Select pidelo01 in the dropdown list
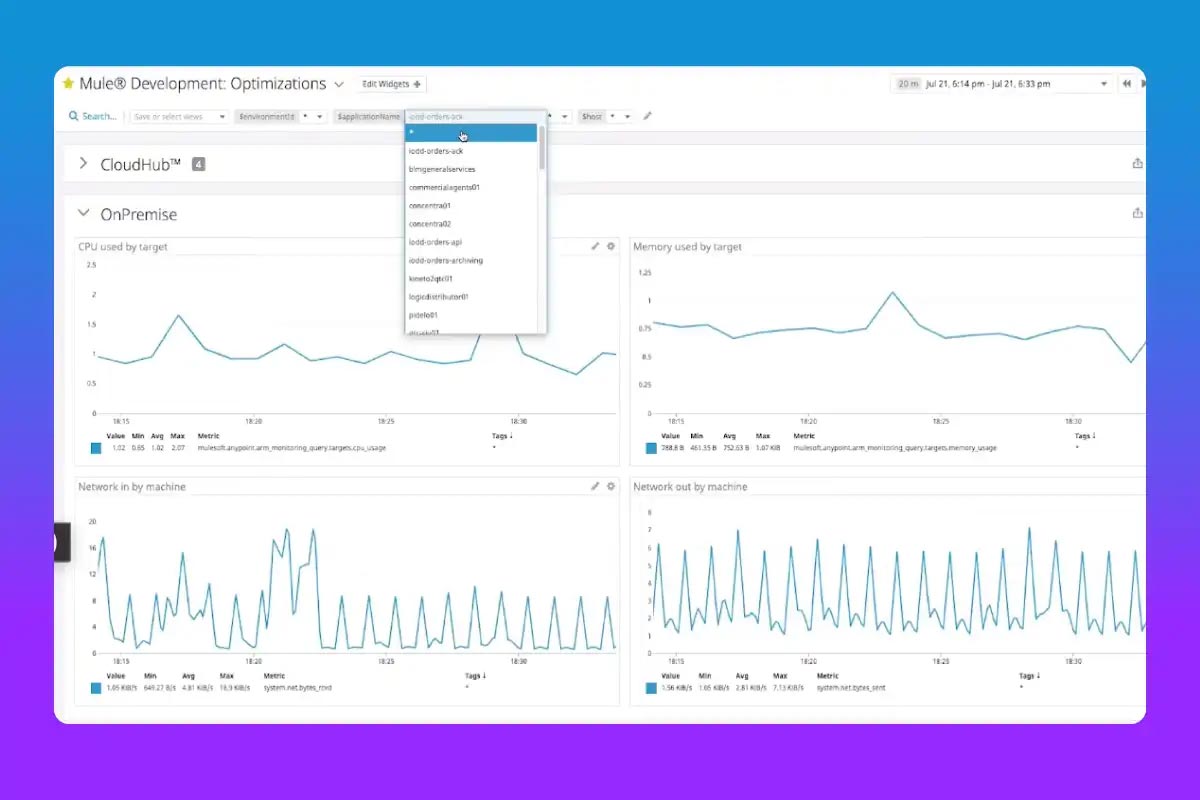This screenshot has width=1200, height=800. 471,314
